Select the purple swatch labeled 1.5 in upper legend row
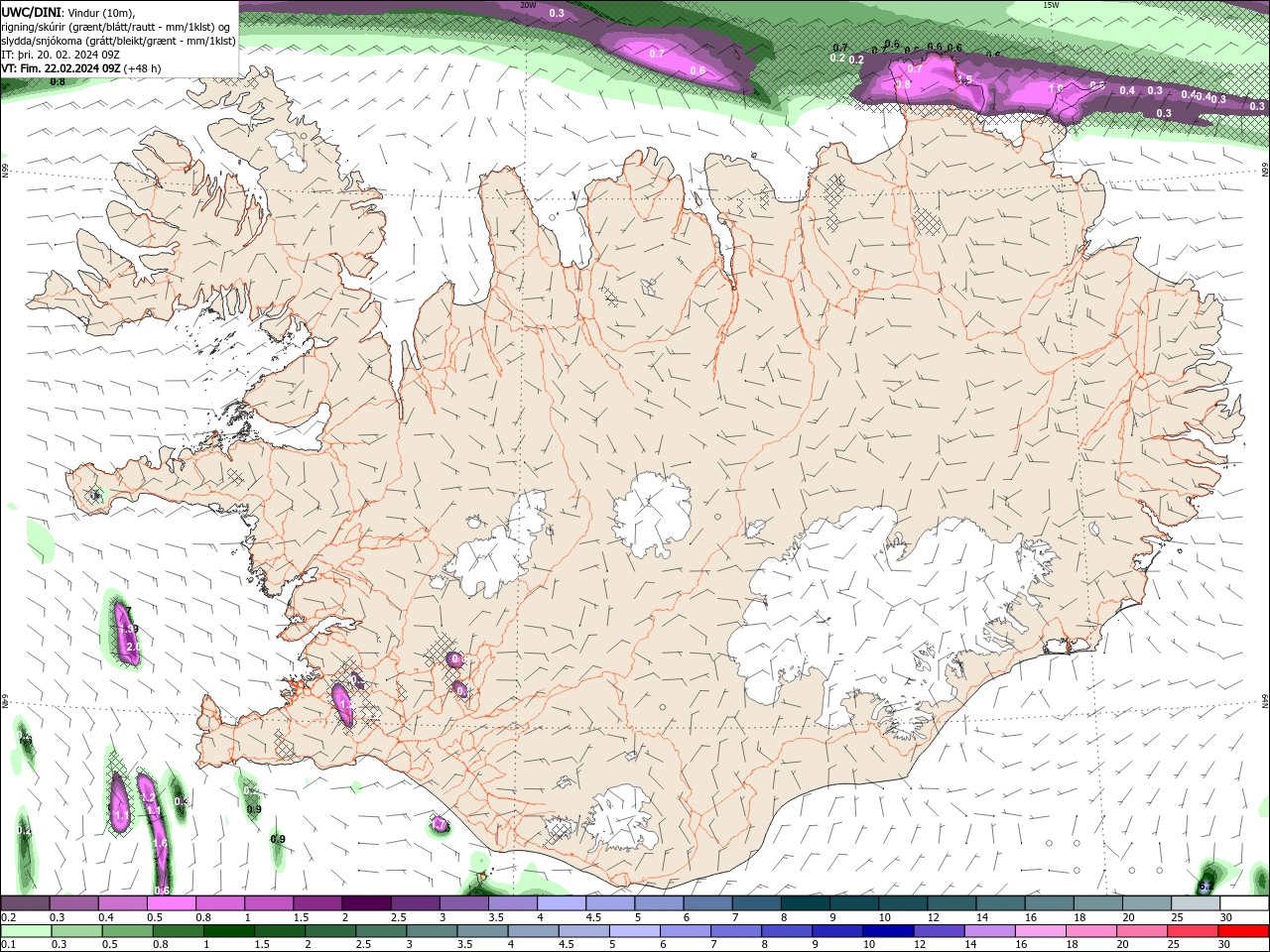The width and height of the screenshot is (1270, 952). (317, 903)
